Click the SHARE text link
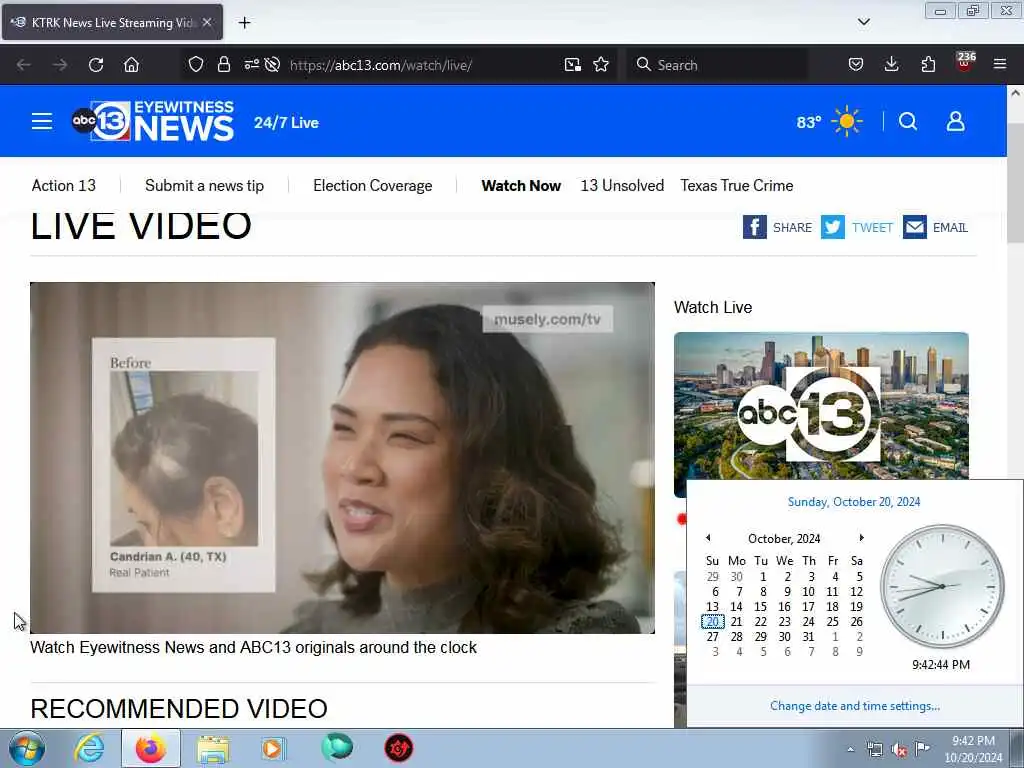1024x768 pixels. click(792, 227)
